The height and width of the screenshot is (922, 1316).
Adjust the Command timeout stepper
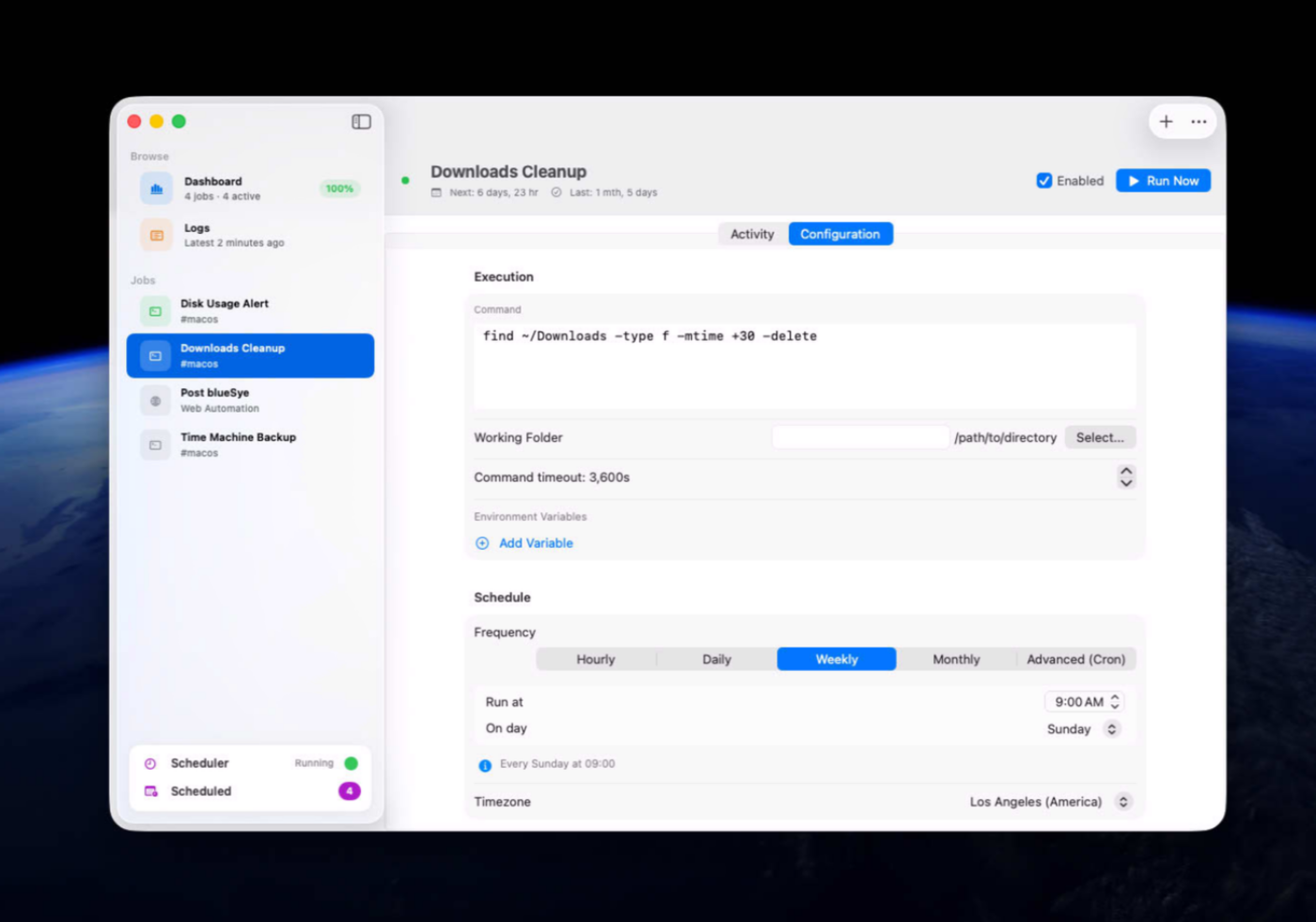pos(1126,477)
